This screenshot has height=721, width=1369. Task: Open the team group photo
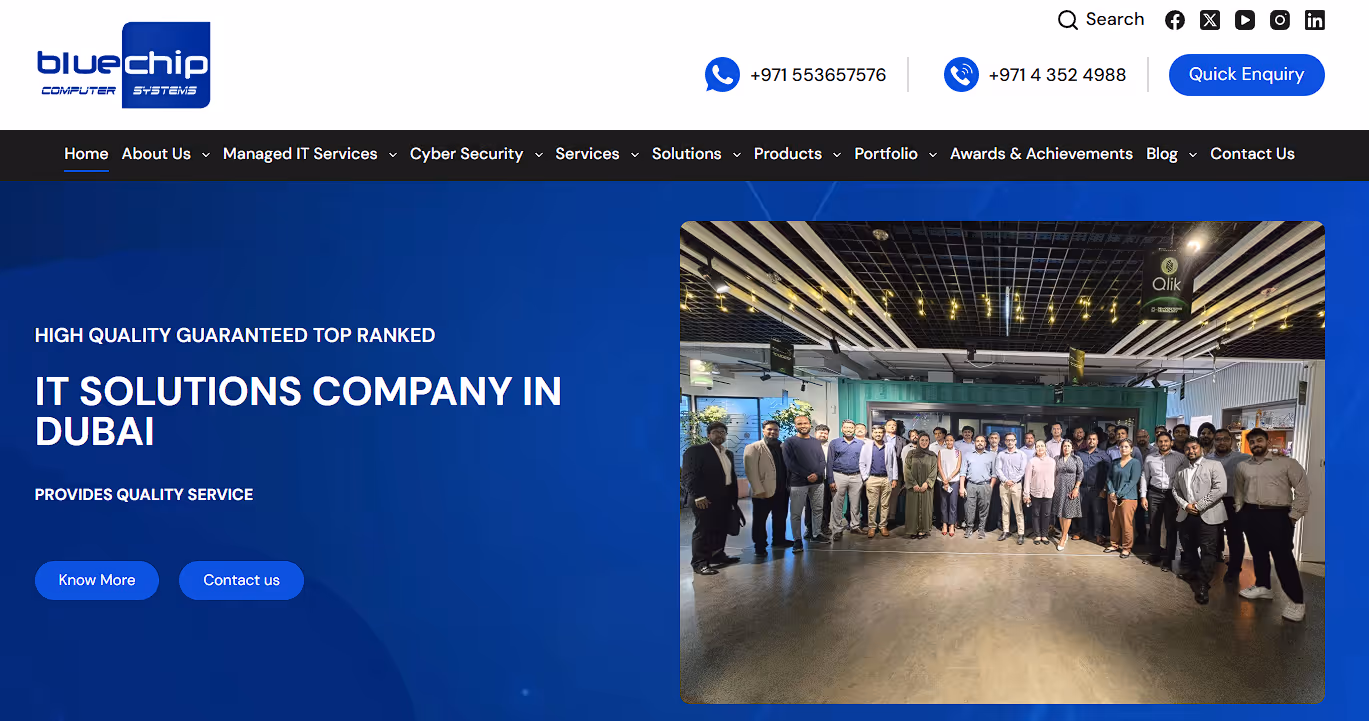(x=1002, y=462)
